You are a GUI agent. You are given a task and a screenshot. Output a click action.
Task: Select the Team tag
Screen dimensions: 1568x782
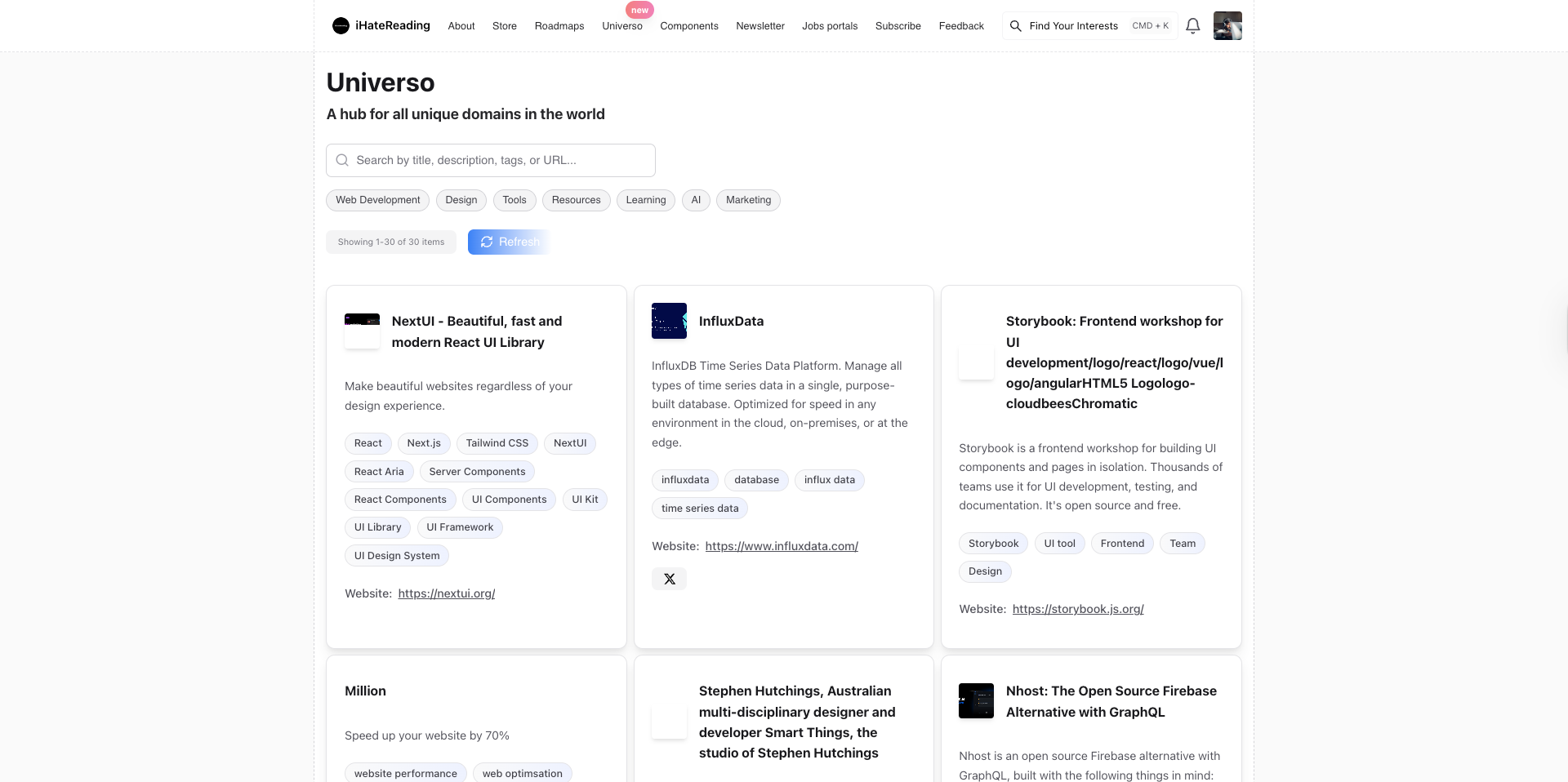(x=1183, y=544)
